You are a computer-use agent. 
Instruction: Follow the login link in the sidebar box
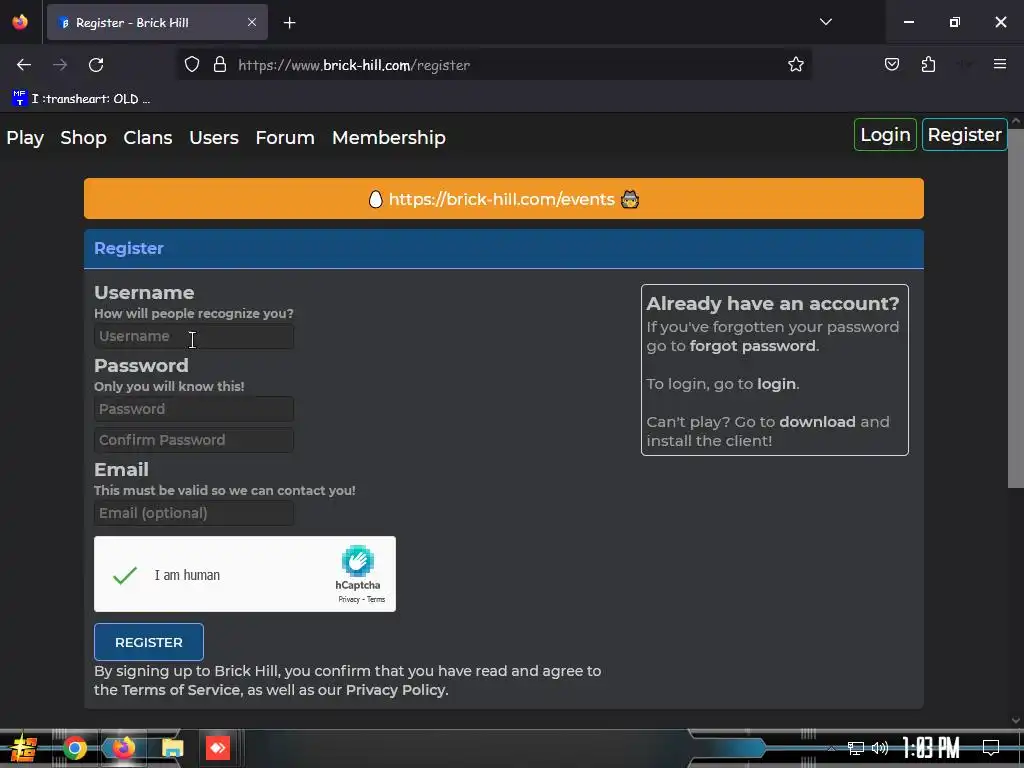(x=776, y=384)
